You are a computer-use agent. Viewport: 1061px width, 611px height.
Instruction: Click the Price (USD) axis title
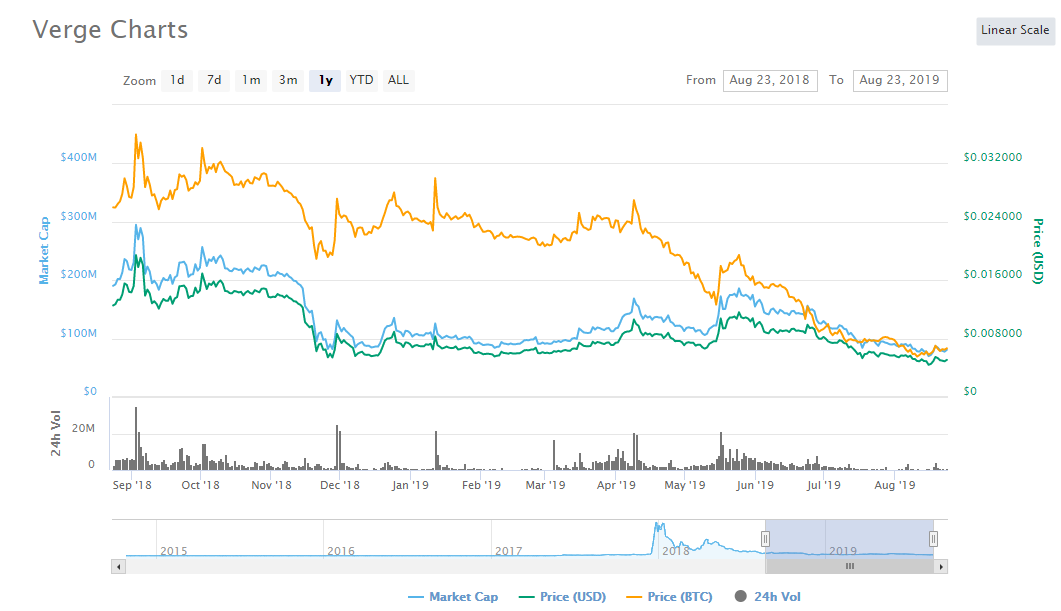tap(1038, 251)
